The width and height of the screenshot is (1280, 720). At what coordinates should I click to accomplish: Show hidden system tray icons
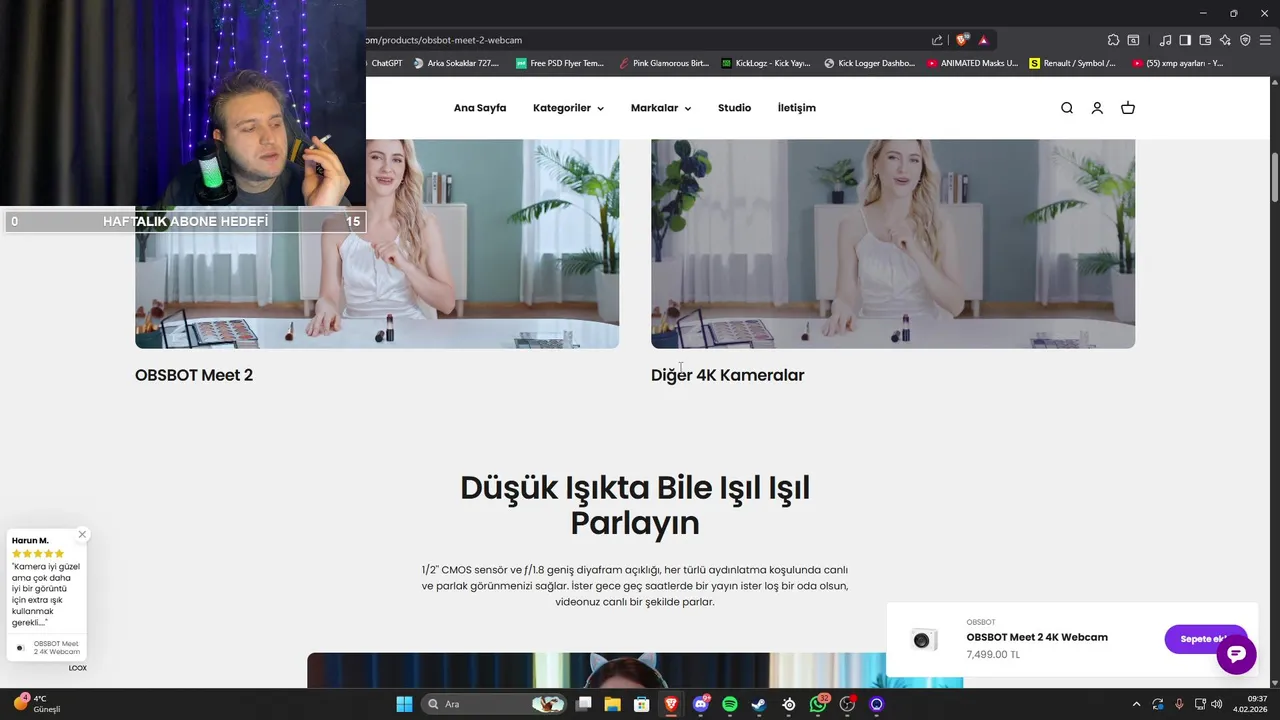coord(1136,704)
